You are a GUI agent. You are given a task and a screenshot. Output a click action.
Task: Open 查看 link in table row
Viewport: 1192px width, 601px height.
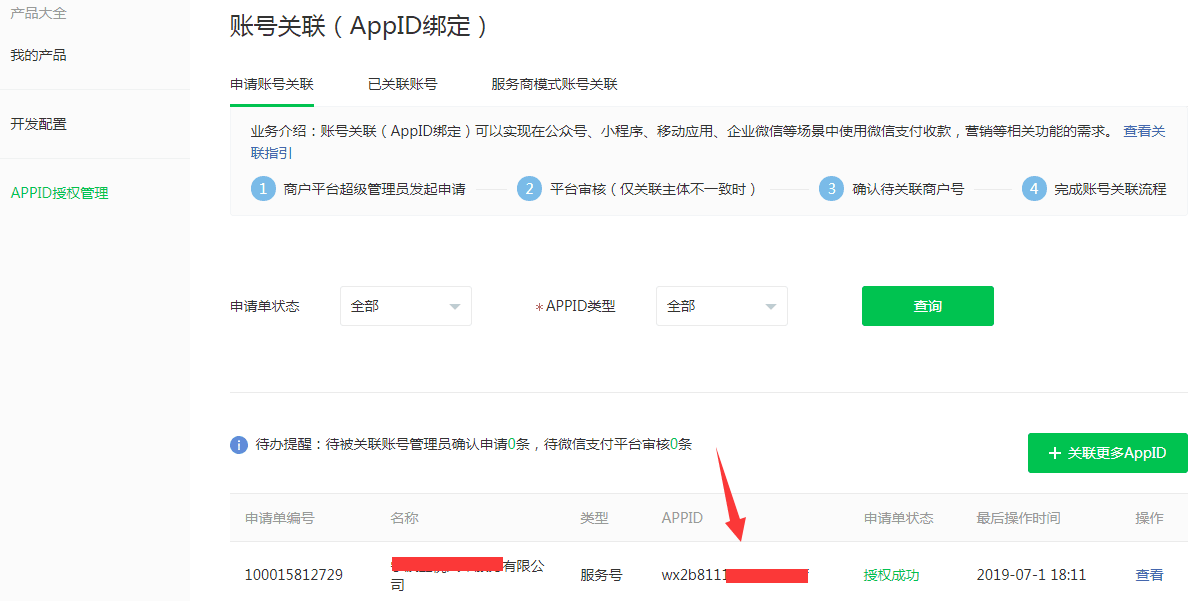1149,575
